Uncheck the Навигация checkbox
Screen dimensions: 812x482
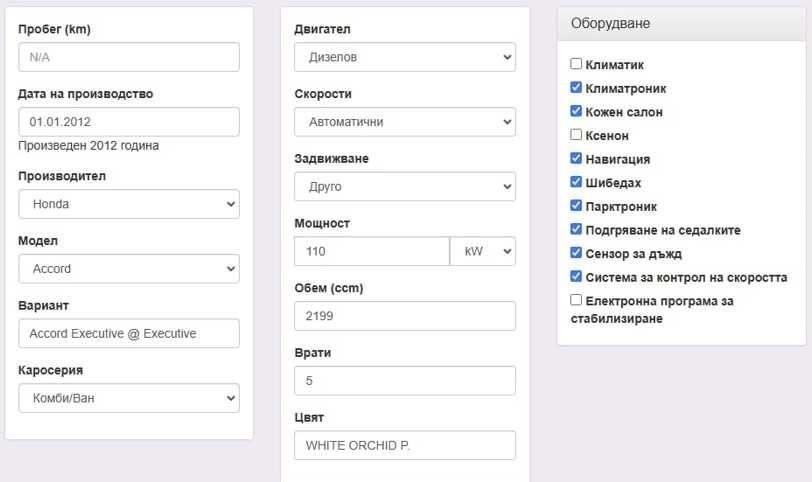click(x=576, y=158)
